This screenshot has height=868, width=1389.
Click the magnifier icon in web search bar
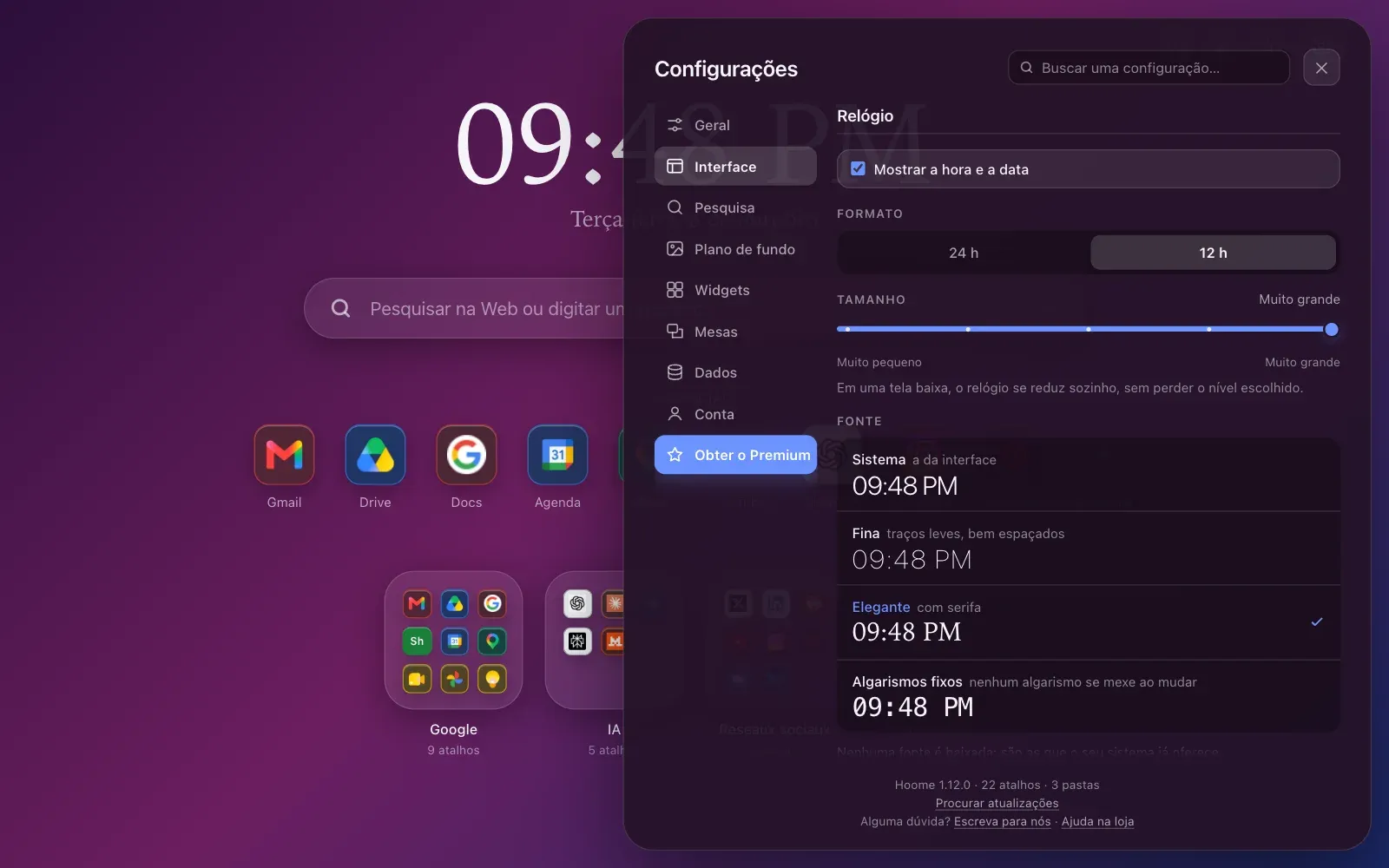tap(340, 308)
